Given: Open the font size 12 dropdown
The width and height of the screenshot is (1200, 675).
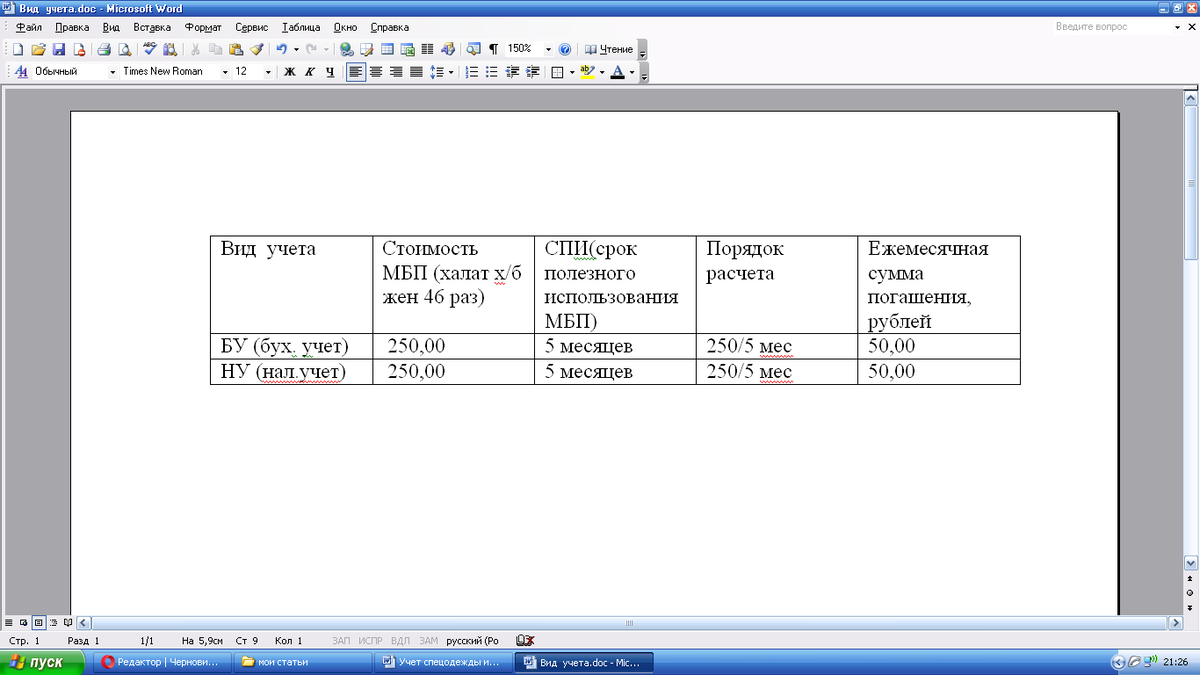Looking at the screenshot, I should 268,72.
